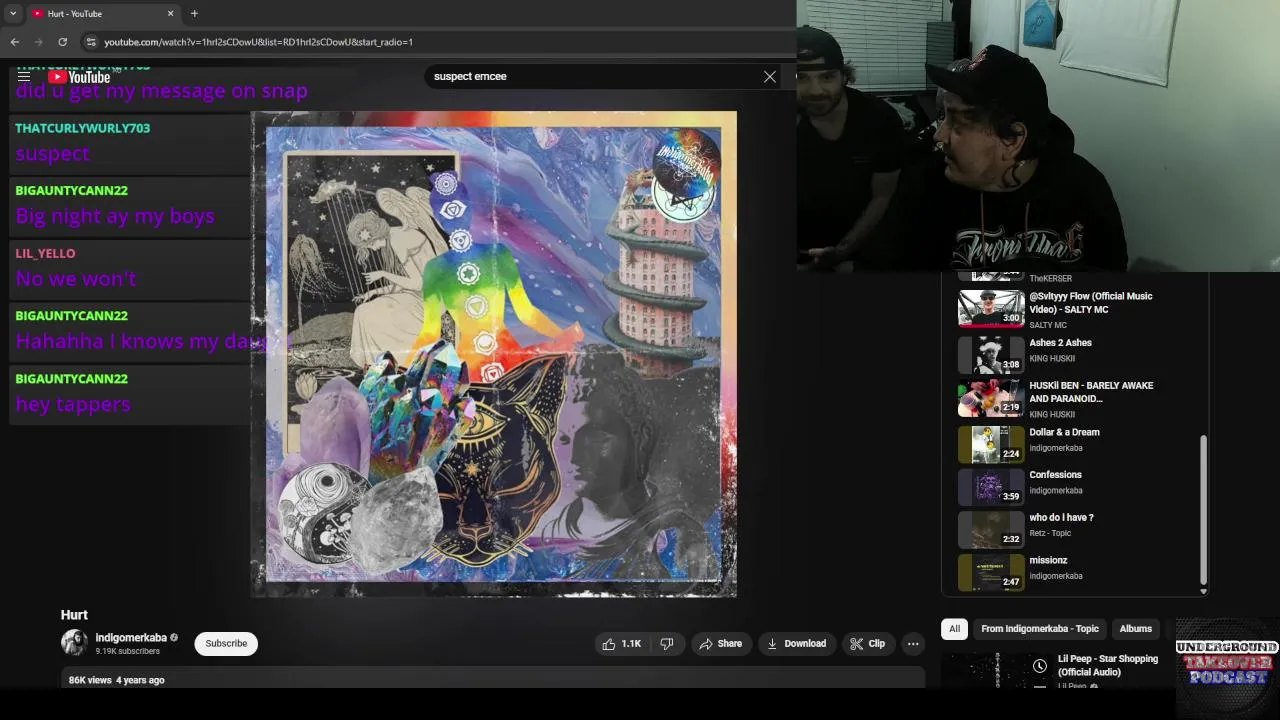The width and height of the screenshot is (1280, 720).
Task: Close the 'Hurt - YouTube' tab
Action: pos(170,14)
